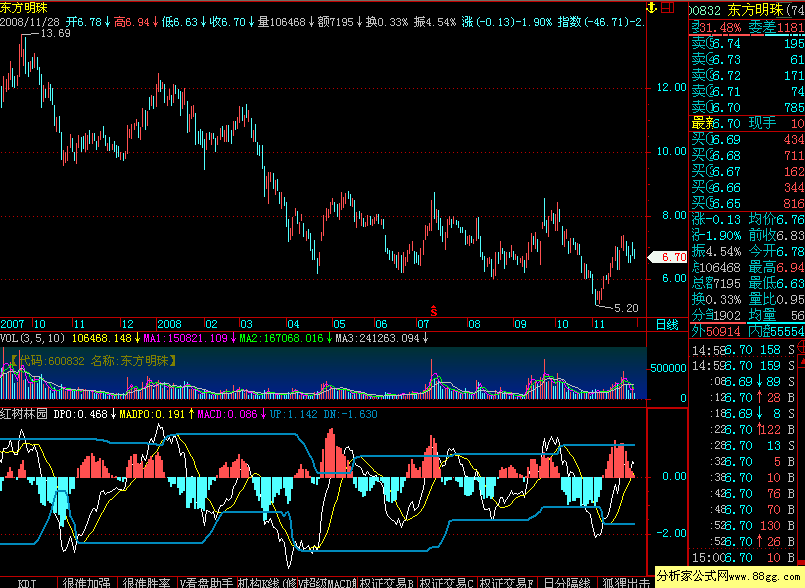Select the buy-two row at 6.68
This screenshot has height=588, width=805.
pyautogui.click(x=747, y=155)
